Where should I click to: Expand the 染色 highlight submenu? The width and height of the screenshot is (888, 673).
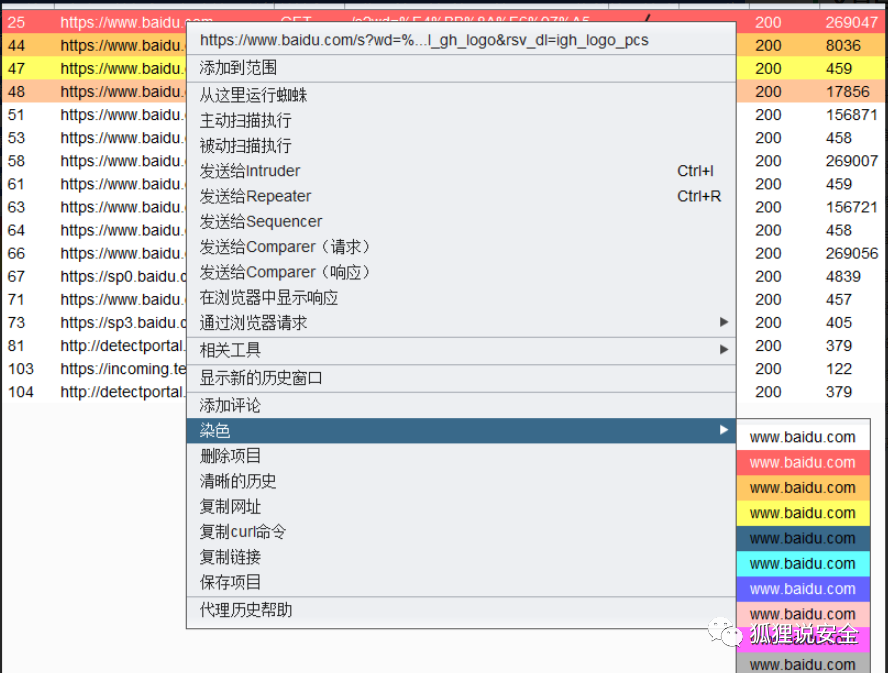point(461,431)
